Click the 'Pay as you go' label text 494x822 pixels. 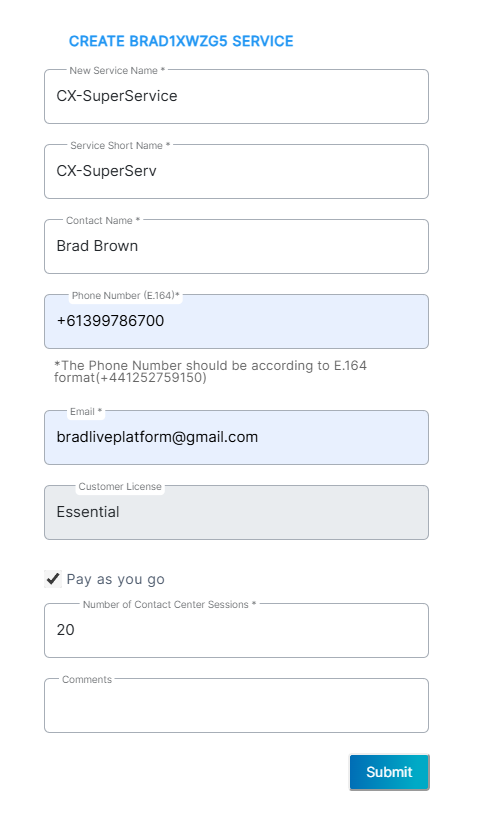point(115,579)
